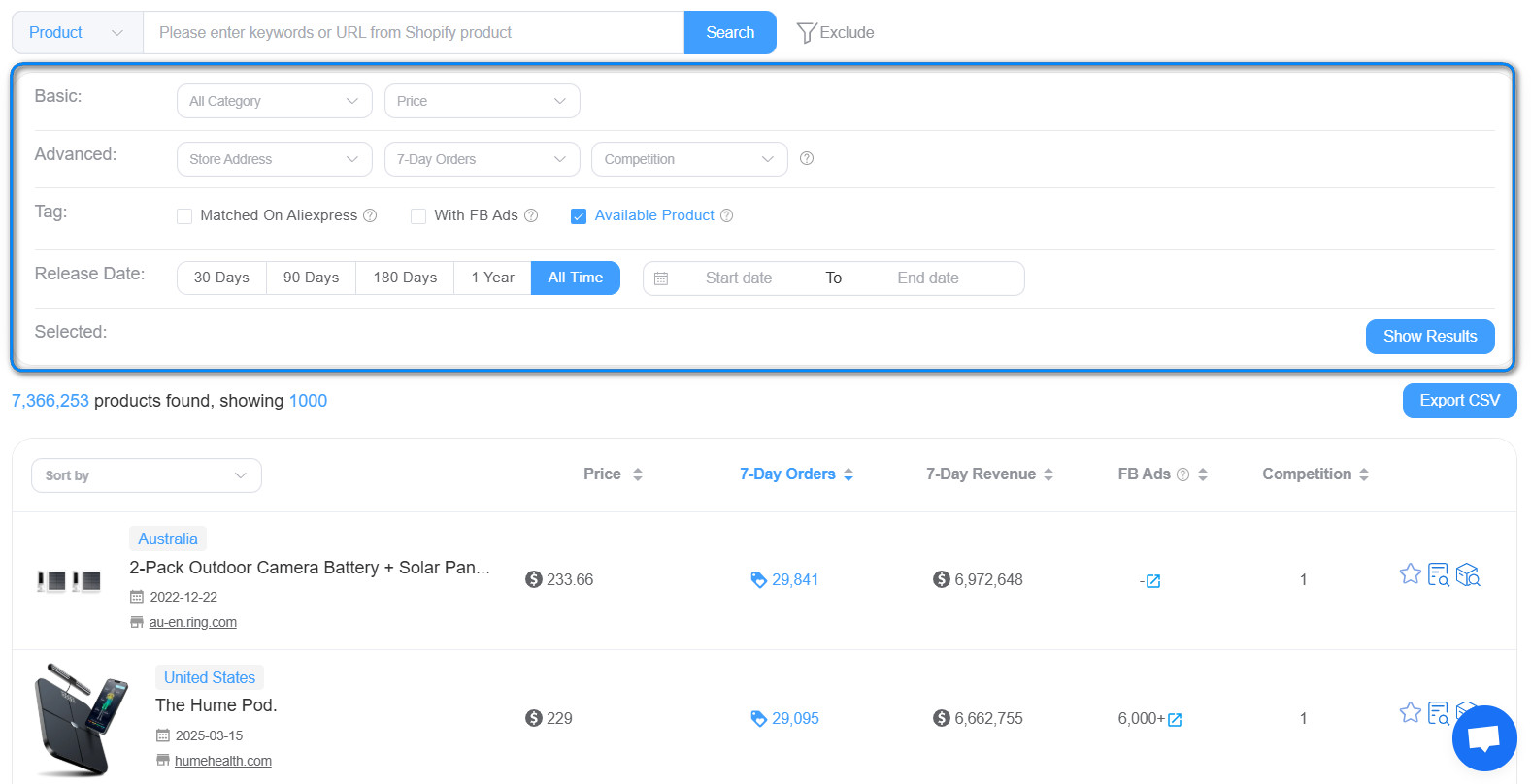The height and width of the screenshot is (784, 1531).
Task: Open help tooltip next to Competition dropdown
Action: (807, 158)
